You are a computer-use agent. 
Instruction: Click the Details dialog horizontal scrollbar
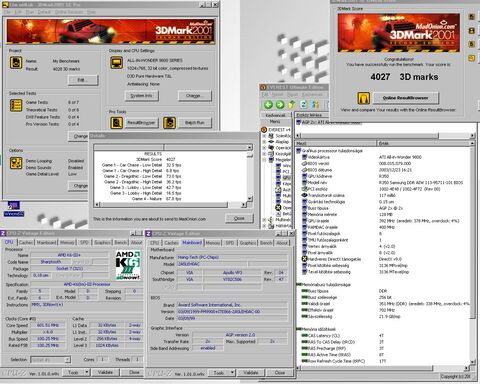click(170, 204)
